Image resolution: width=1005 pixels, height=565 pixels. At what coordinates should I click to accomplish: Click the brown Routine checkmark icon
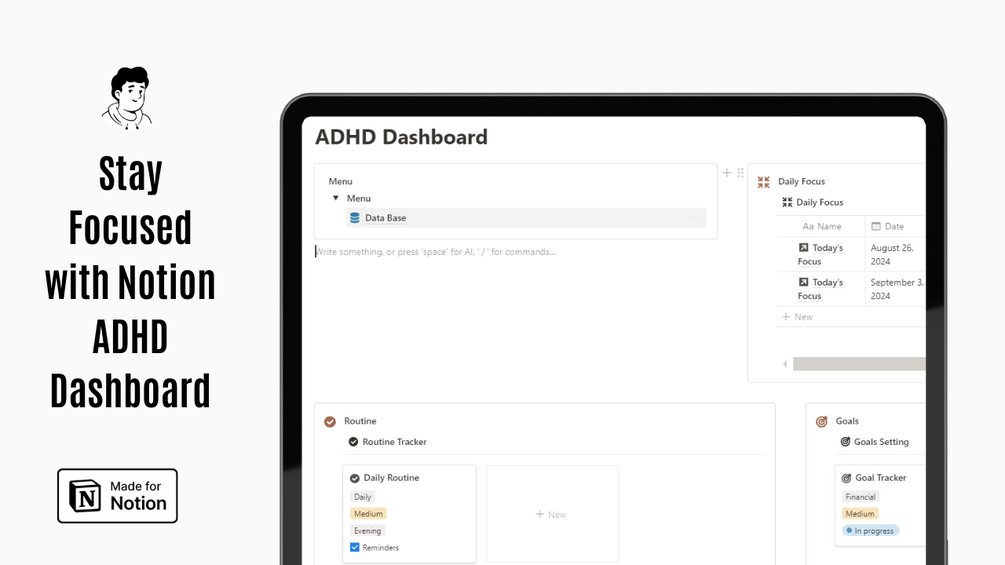pyautogui.click(x=330, y=422)
